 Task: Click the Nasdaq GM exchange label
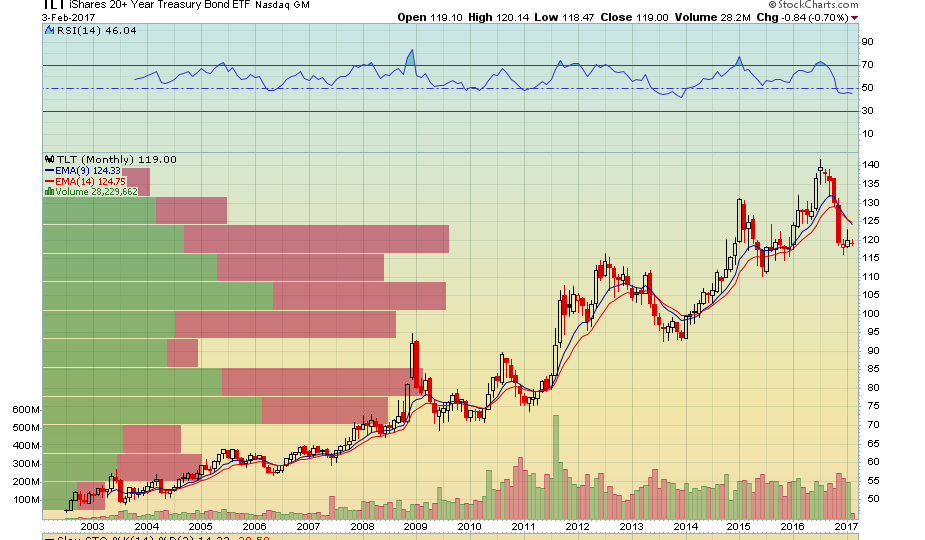click(282, 5)
